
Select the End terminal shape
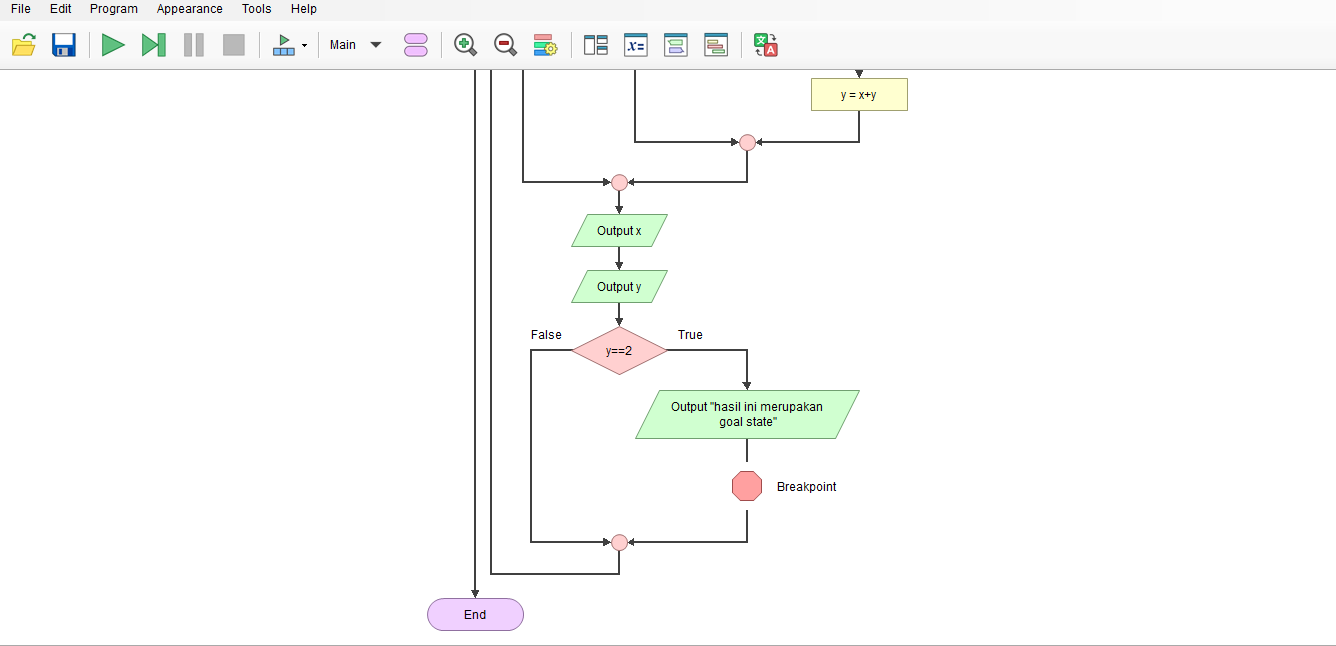475,615
